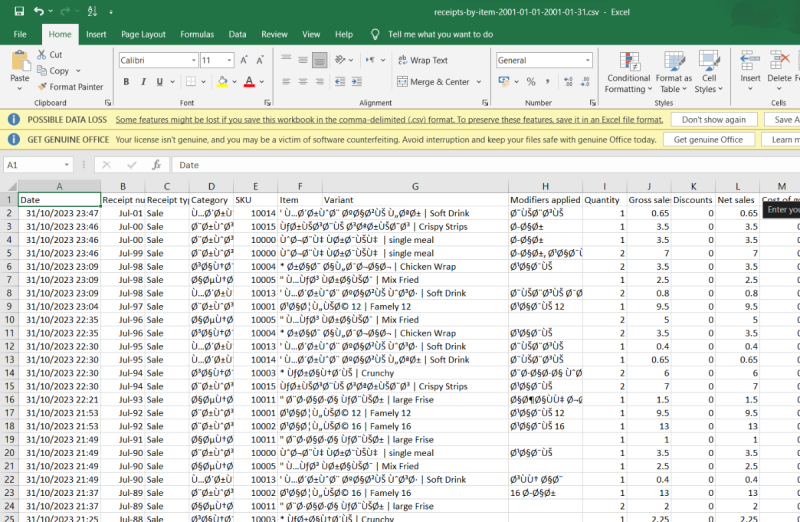Select column G header

[x=413, y=186]
